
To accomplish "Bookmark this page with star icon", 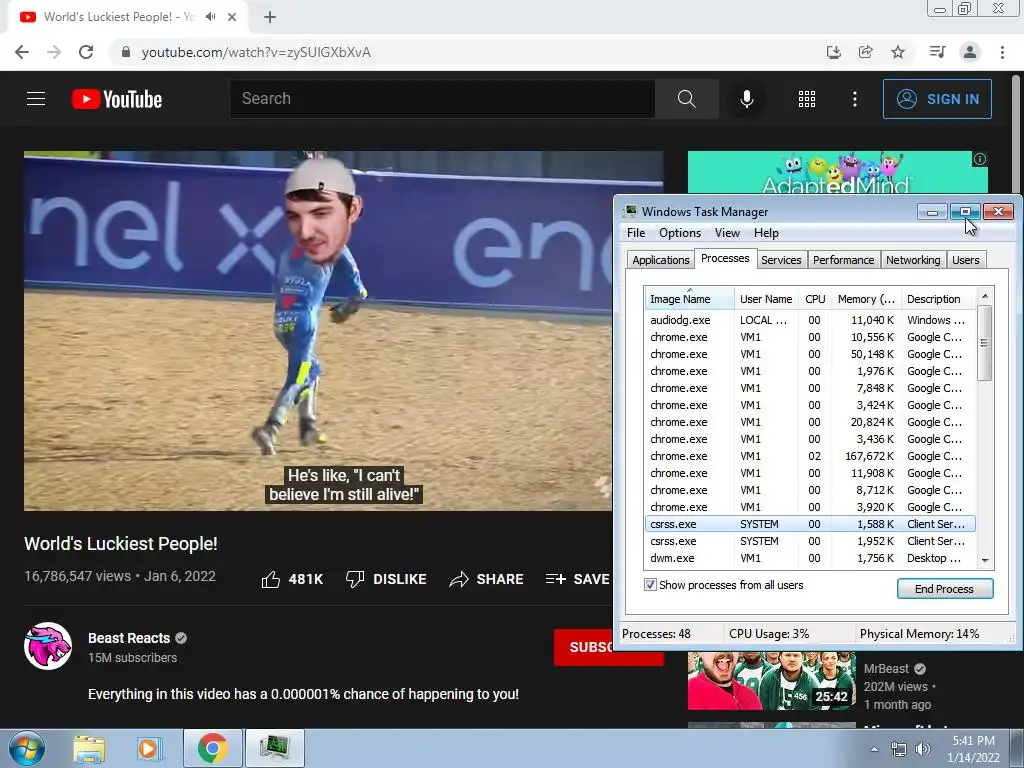I will (x=898, y=52).
